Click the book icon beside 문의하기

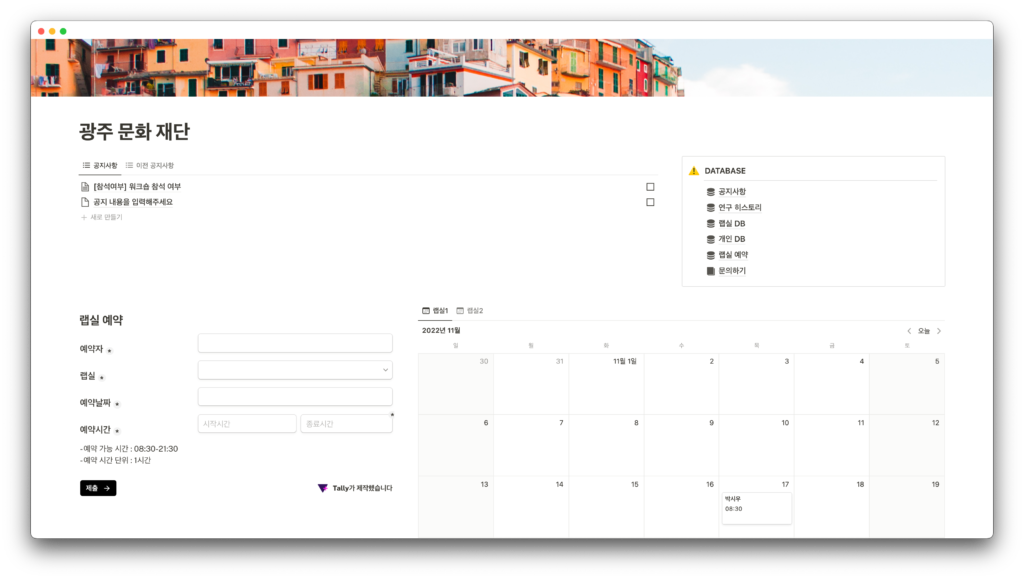[711, 271]
